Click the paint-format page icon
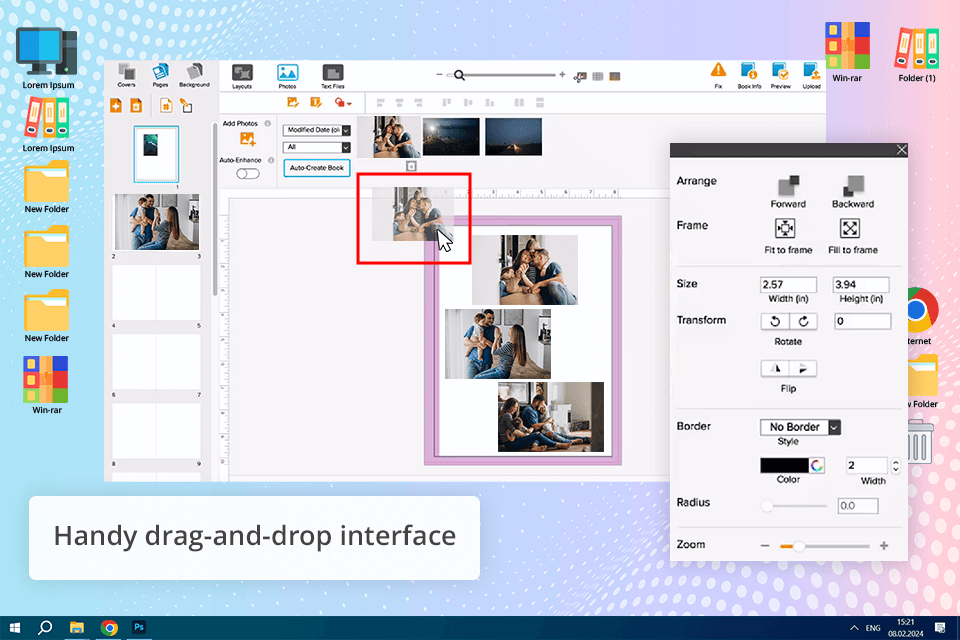The height and width of the screenshot is (640, 960). [186, 105]
